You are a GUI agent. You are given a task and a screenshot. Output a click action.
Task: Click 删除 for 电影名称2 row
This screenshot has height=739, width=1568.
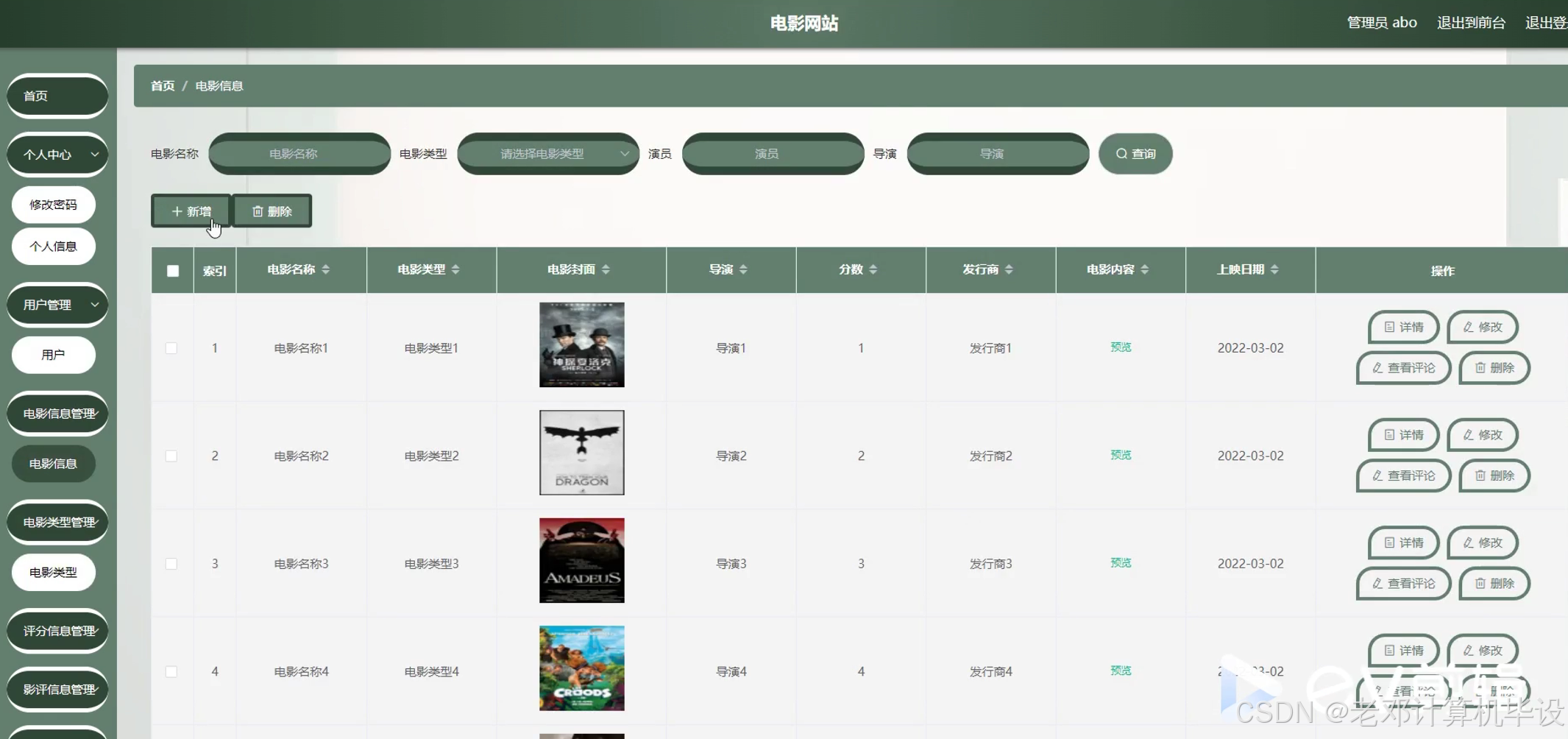pos(1494,476)
